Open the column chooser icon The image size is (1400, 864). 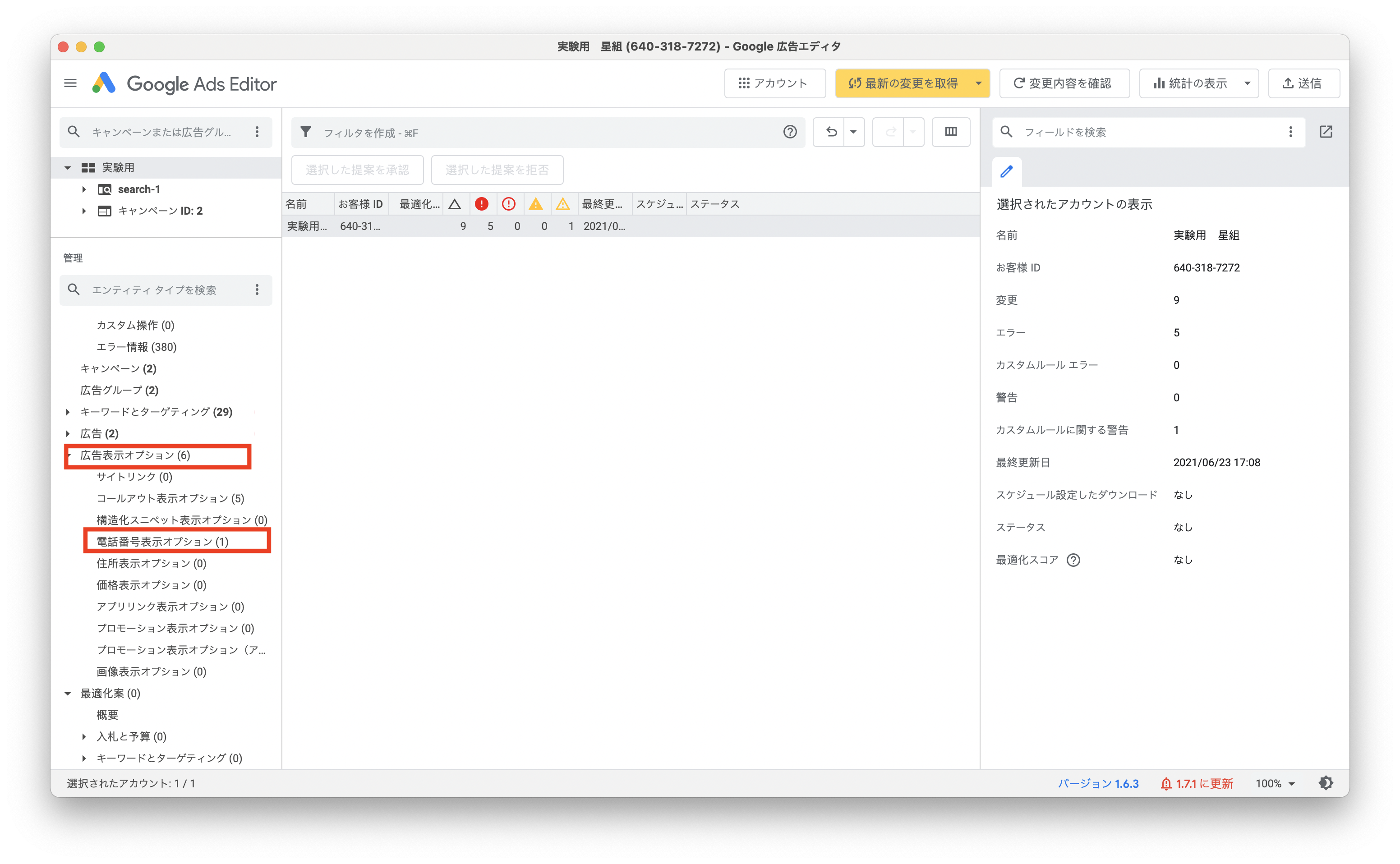[950, 132]
